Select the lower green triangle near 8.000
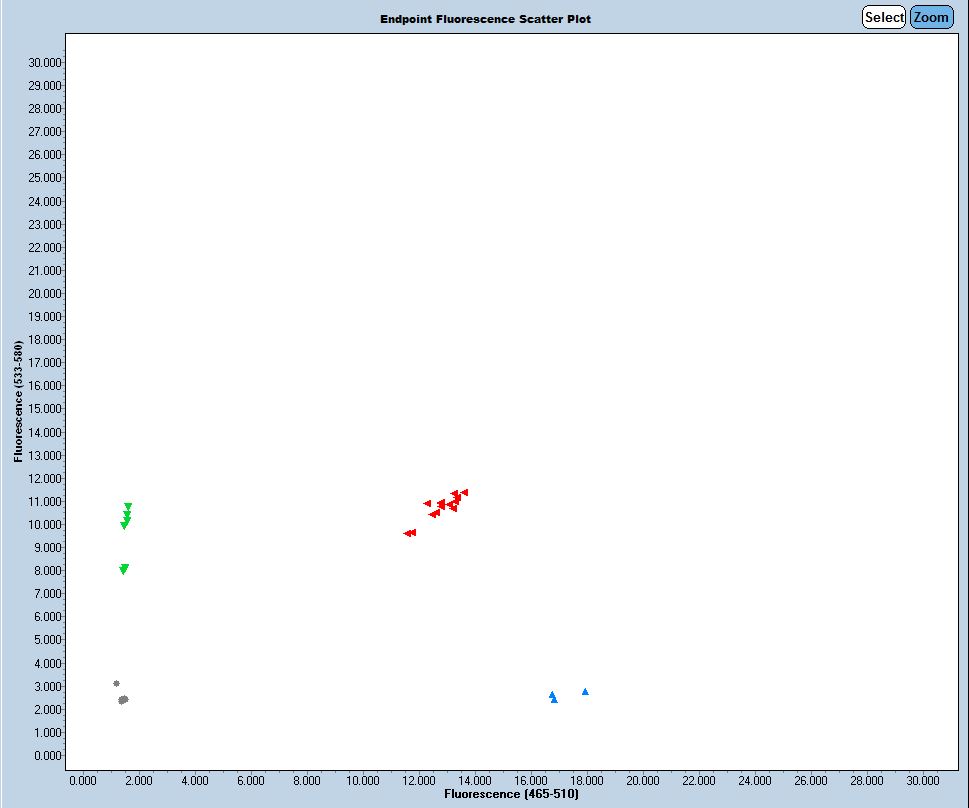The width and height of the screenshot is (969, 808). [x=124, y=569]
